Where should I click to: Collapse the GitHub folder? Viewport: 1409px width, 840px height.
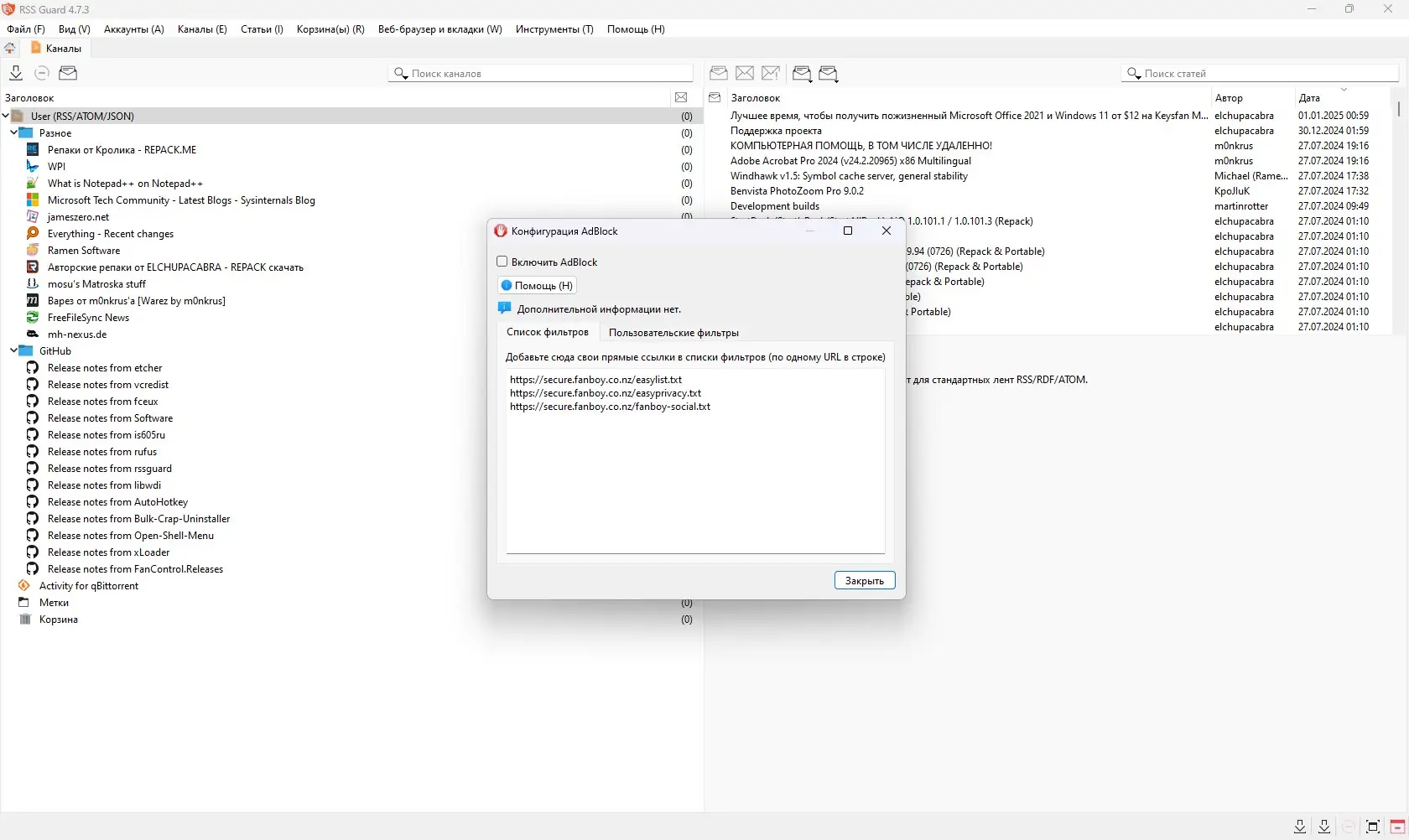click(x=14, y=351)
